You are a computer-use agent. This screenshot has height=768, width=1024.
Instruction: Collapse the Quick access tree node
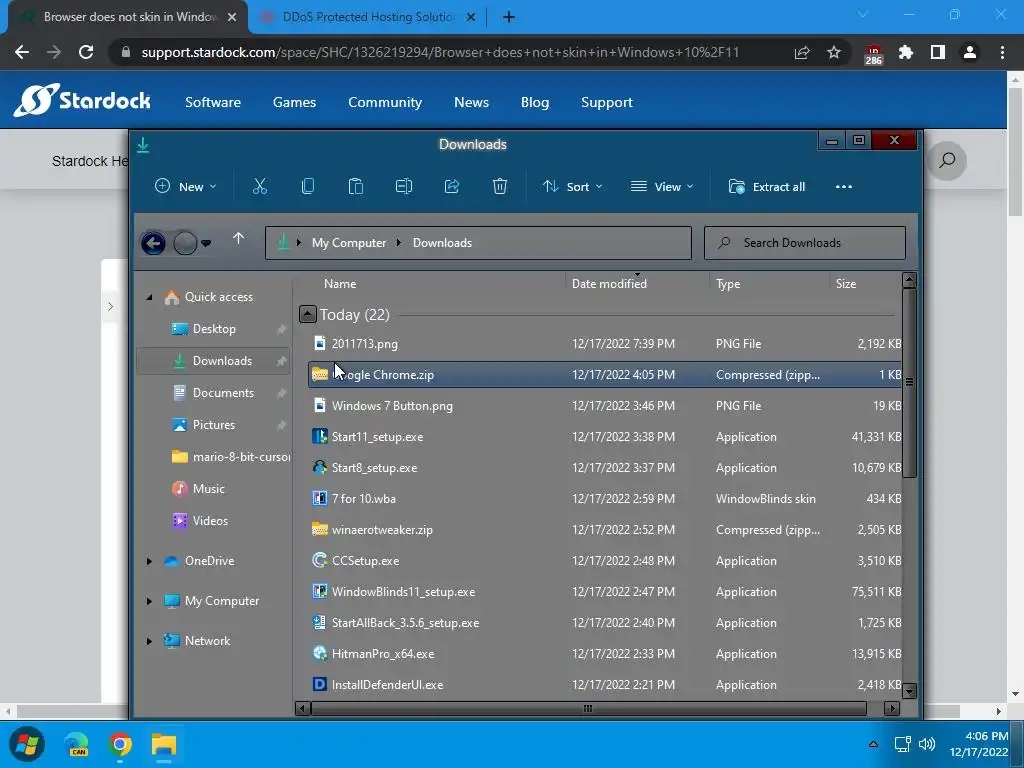[149, 297]
